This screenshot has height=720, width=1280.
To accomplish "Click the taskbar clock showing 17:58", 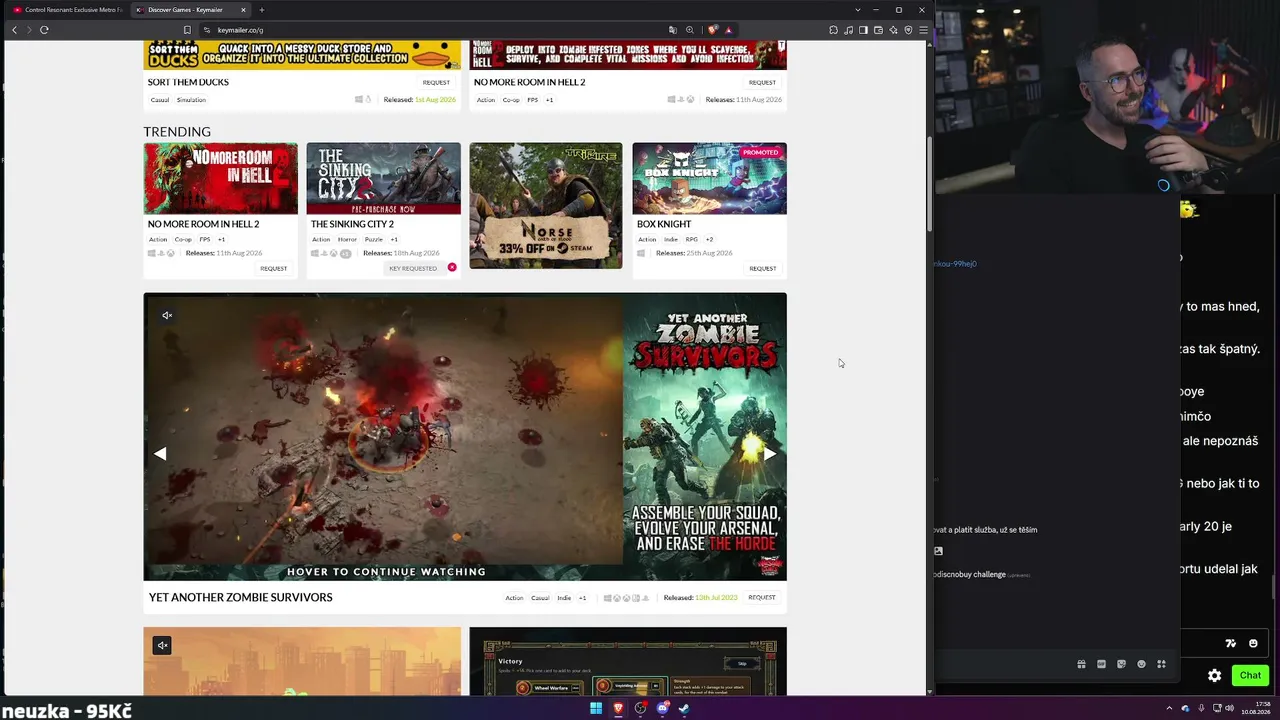I will pyautogui.click(x=1257, y=708).
